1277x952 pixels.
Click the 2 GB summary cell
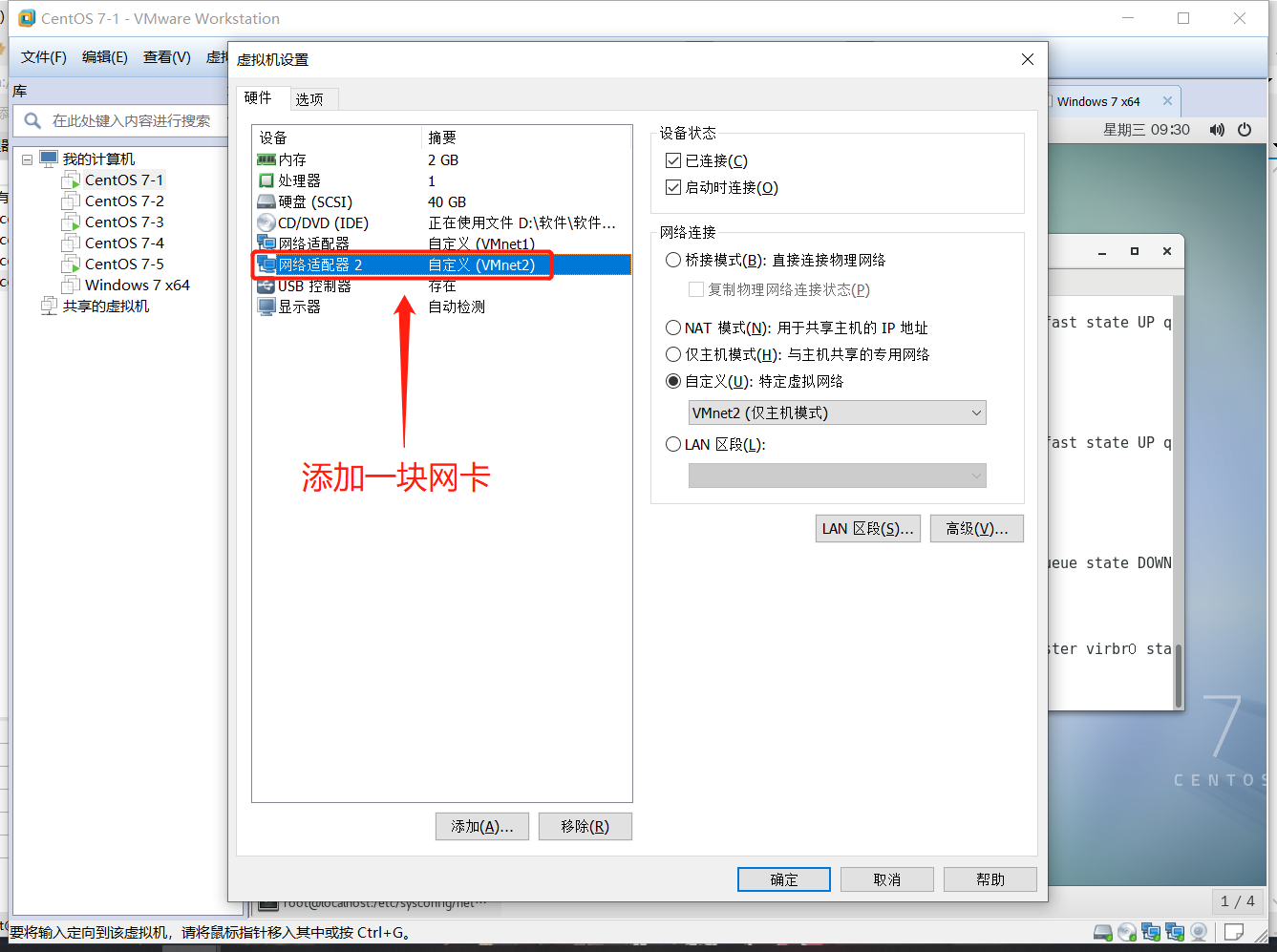[x=443, y=159]
